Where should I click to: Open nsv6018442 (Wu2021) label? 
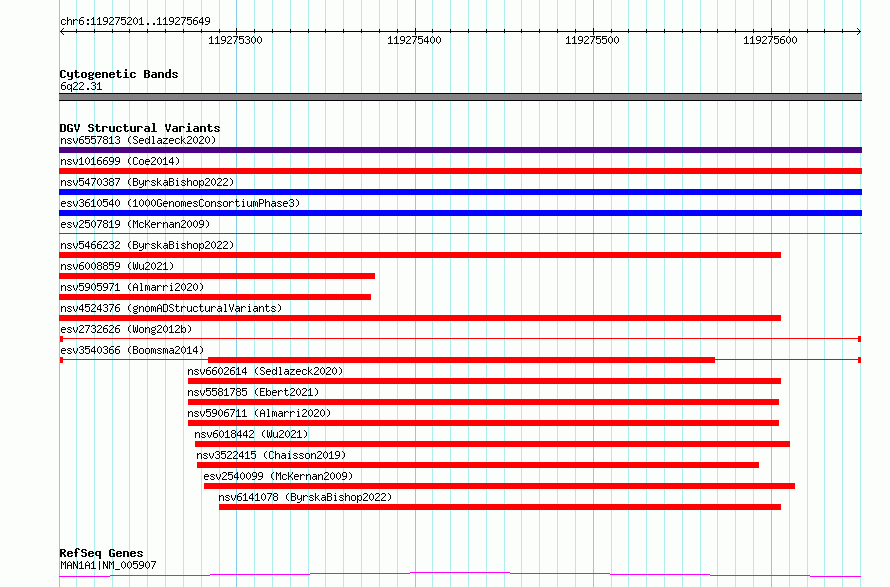[x=251, y=434]
